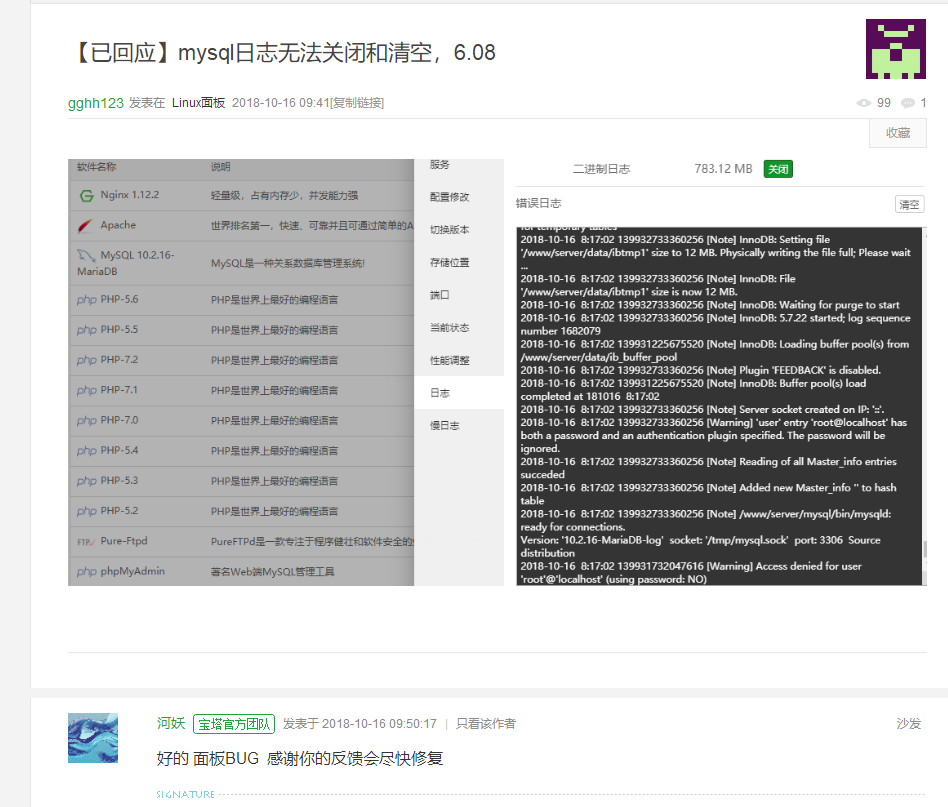Select the 当前状态 tab
Image resolution: width=948 pixels, height=807 pixels.
coord(449,328)
